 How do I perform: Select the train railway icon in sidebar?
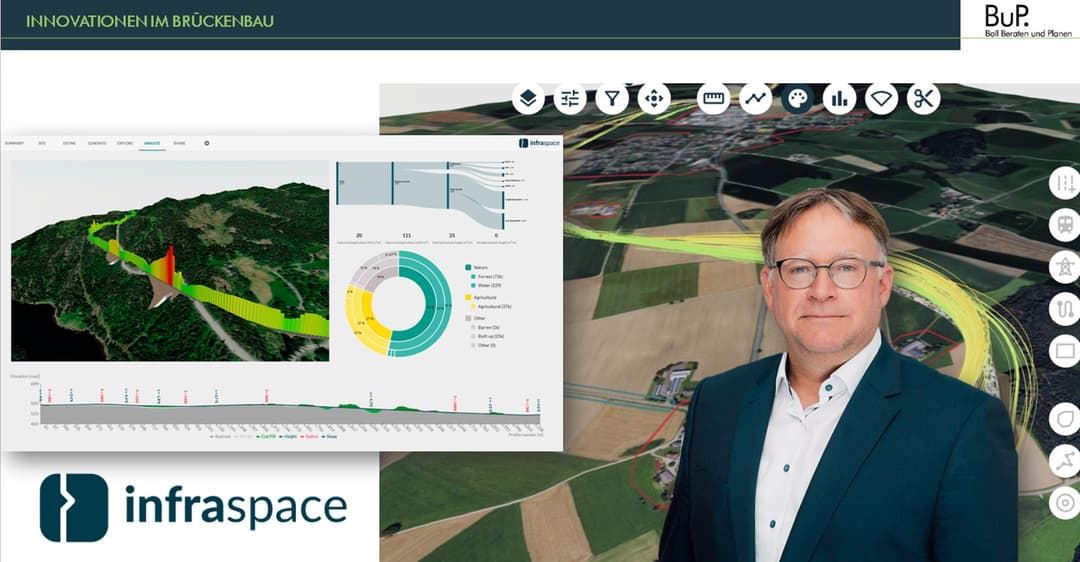coord(1065,225)
